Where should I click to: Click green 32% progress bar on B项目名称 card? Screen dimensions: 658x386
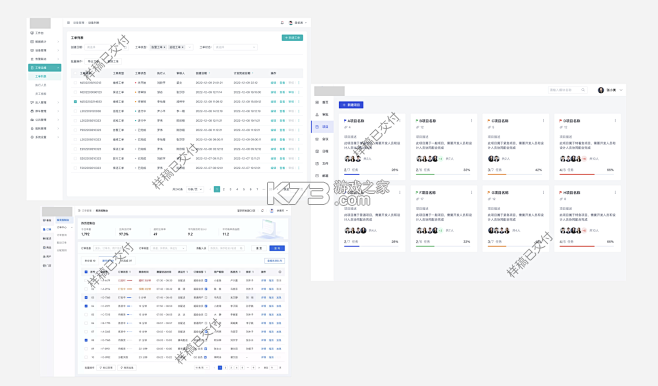click(x=425, y=174)
